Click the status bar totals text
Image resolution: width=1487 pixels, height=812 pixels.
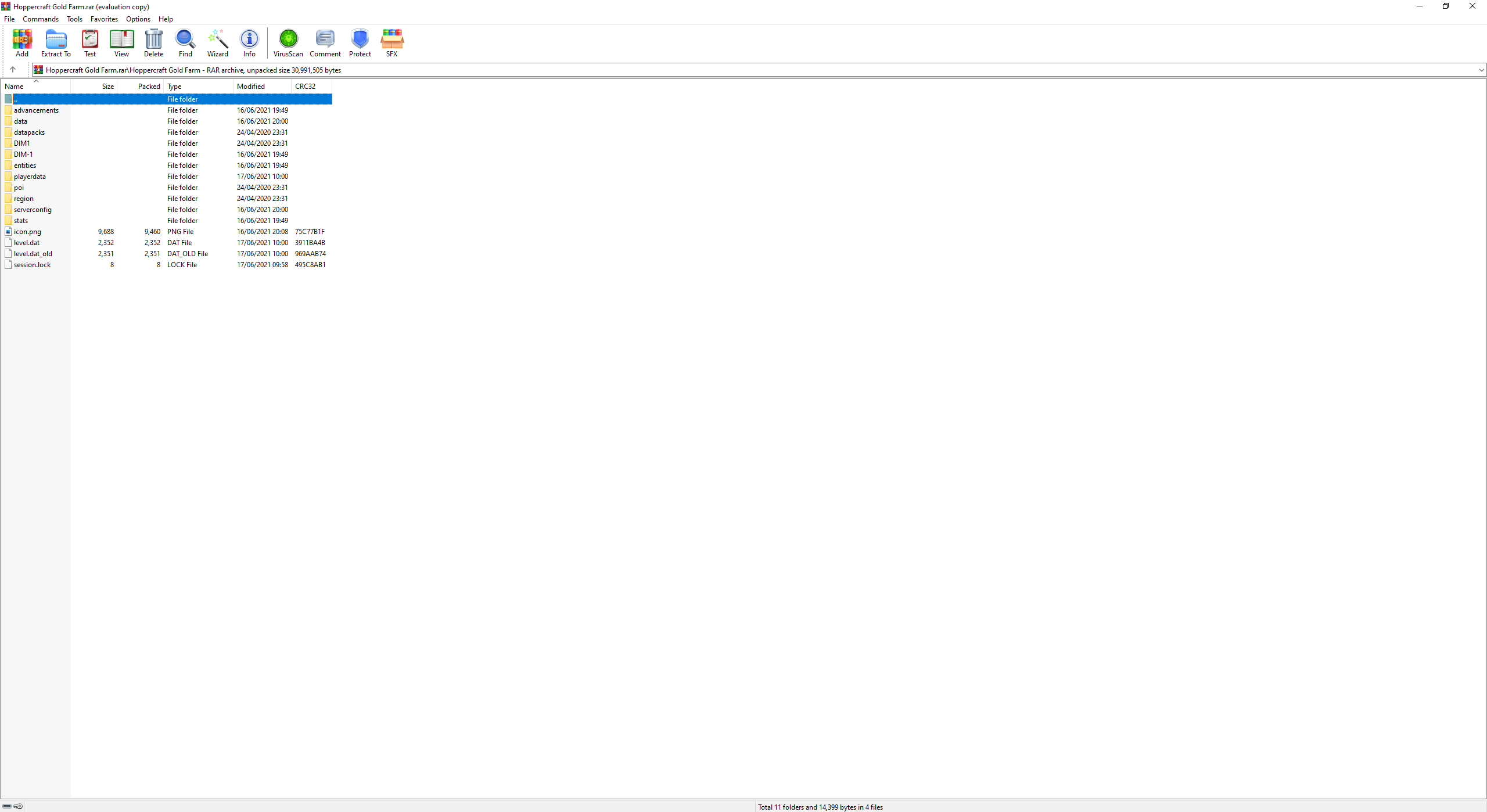coord(820,807)
